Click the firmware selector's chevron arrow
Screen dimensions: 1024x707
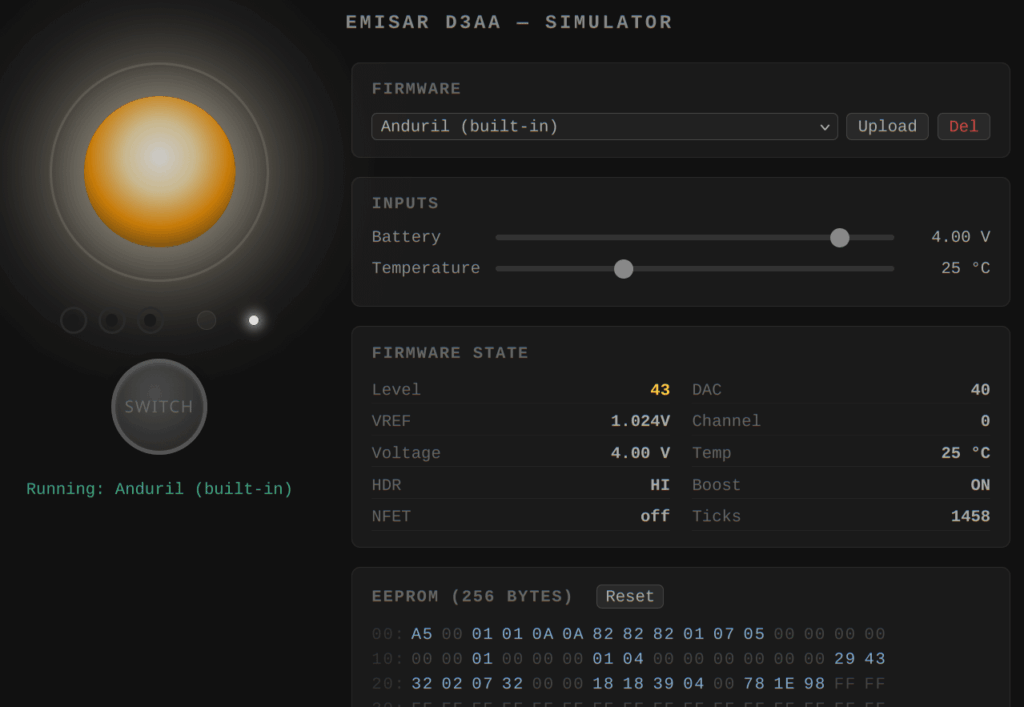pyautogui.click(x=825, y=126)
